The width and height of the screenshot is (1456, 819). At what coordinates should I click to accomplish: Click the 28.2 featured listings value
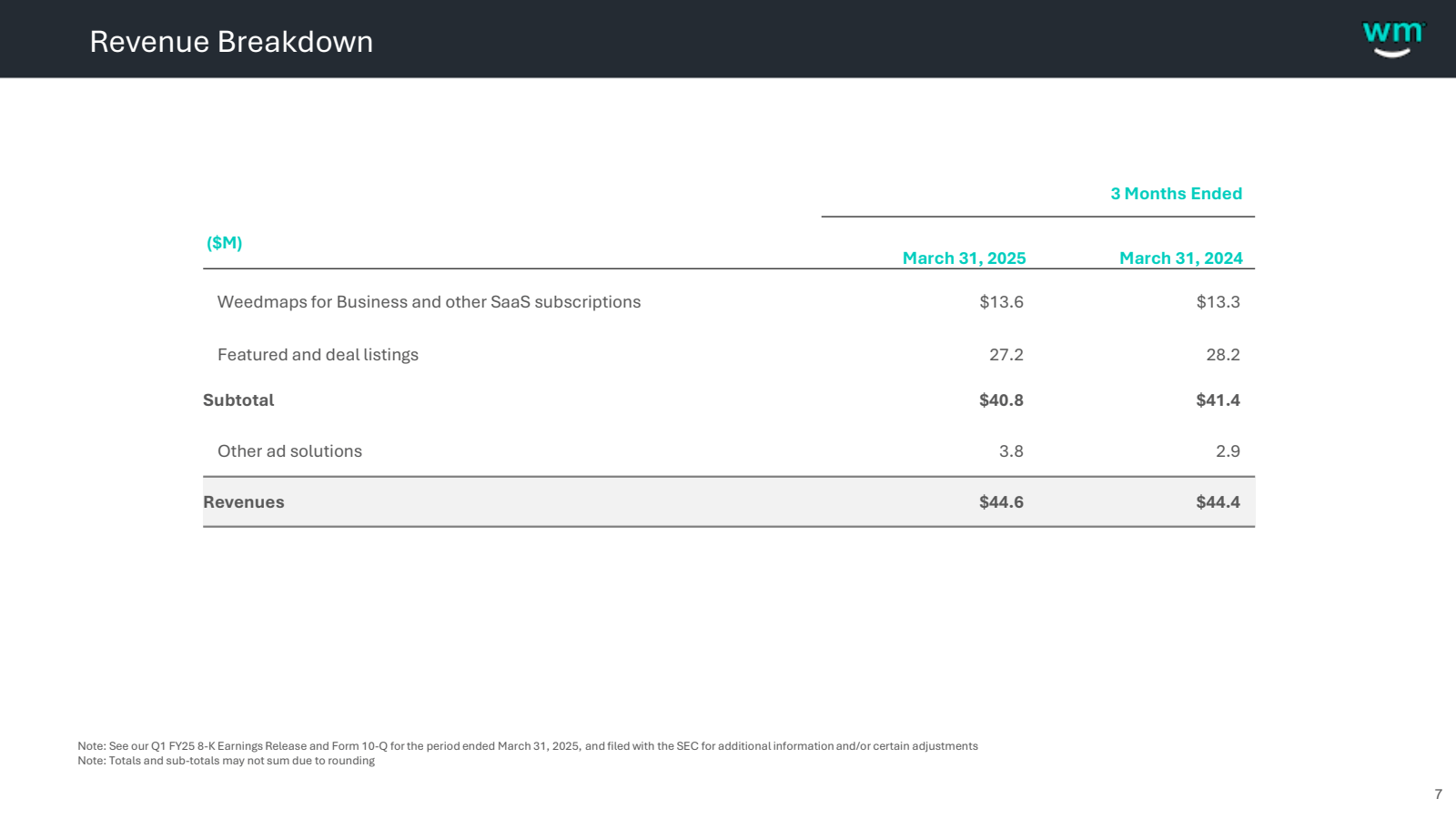[1222, 355]
